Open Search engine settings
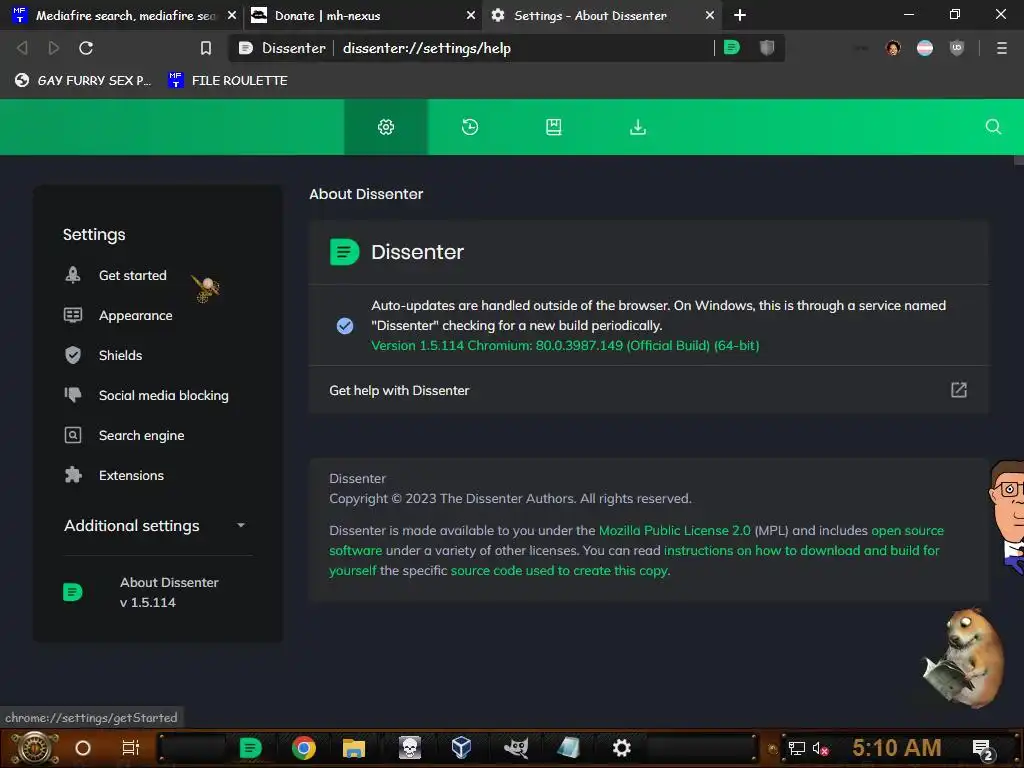This screenshot has width=1024, height=768. (x=141, y=435)
